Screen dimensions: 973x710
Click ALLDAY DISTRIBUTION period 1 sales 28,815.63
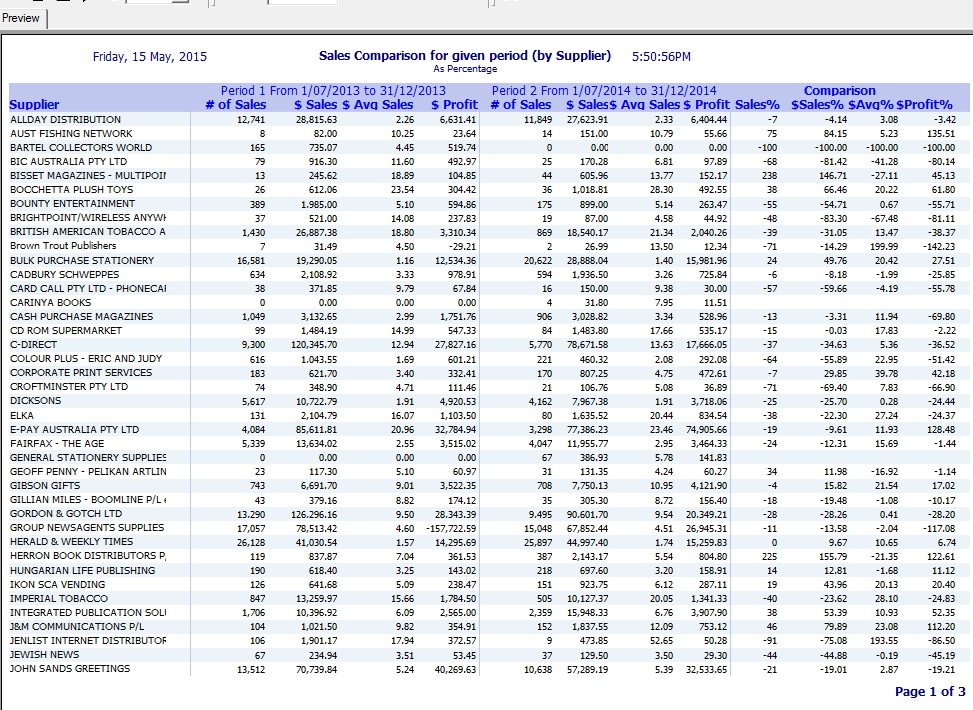tap(316, 120)
